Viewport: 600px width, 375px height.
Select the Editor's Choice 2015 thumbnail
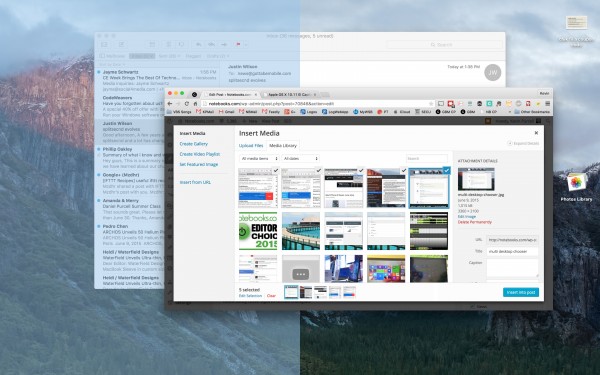pyautogui.click(x=258, y=231)
